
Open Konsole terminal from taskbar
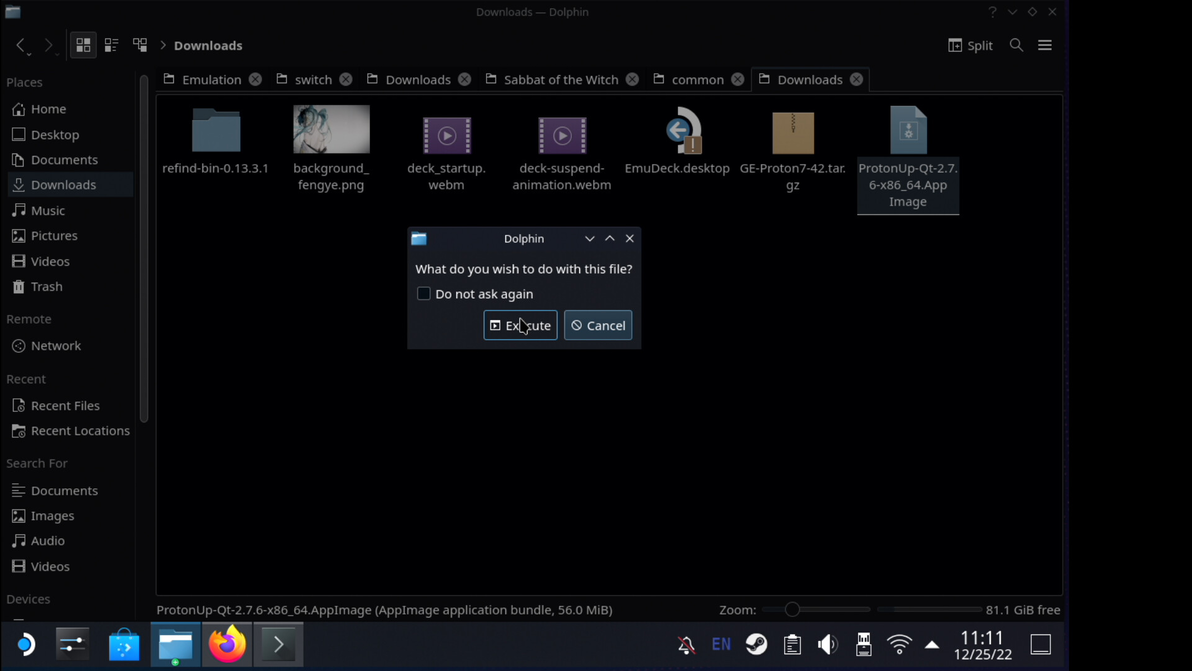pyautogui.click(x=278, y=645)
